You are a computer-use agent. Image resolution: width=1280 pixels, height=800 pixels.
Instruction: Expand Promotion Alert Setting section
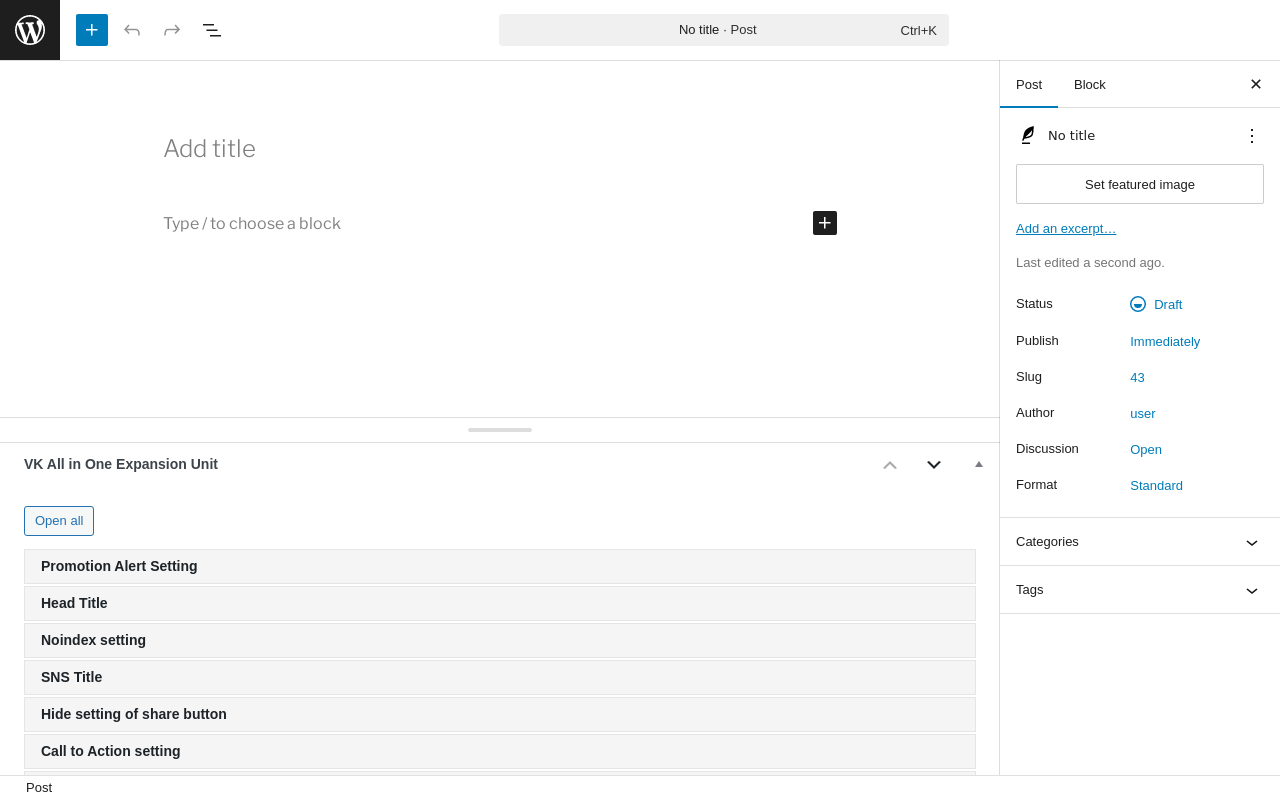(x=500, y=566)
